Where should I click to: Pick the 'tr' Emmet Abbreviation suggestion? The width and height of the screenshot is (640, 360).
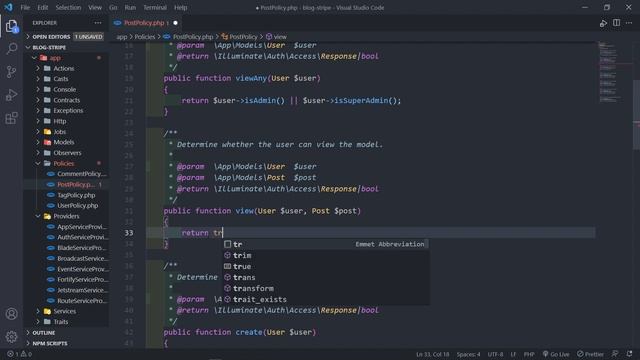325,244
